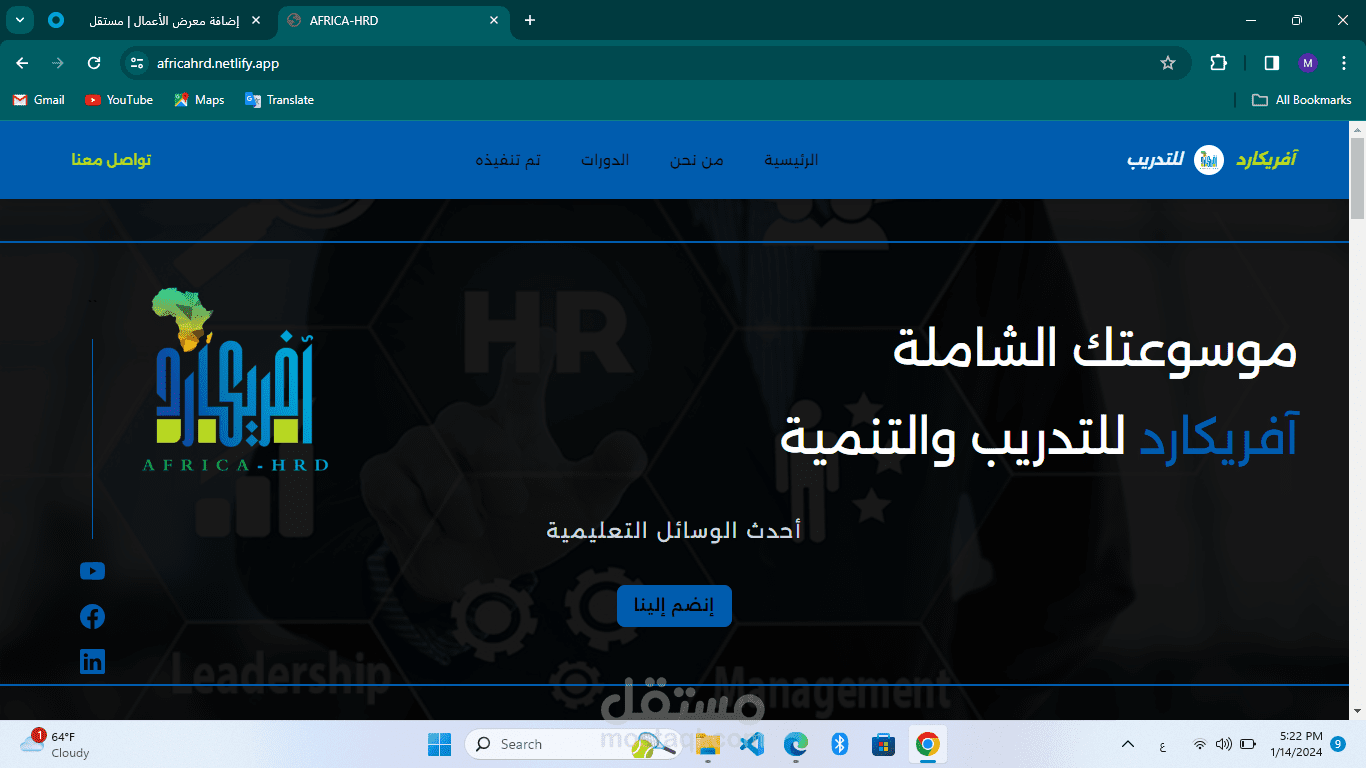Open Microsoft Edge from the taskbar

click(x=796, y=744)
